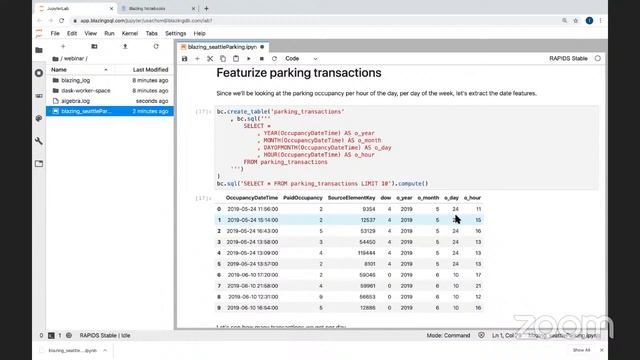
Task: Click the new launcher plus icon
Action: pos(63,47)
